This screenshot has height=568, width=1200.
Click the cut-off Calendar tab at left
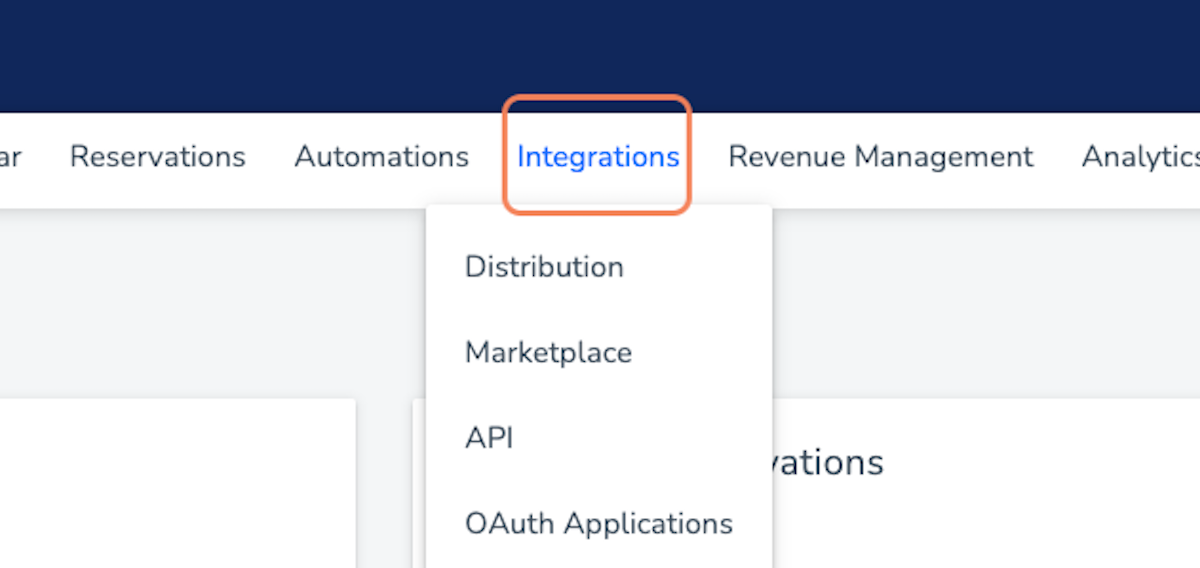pos(10,157)
